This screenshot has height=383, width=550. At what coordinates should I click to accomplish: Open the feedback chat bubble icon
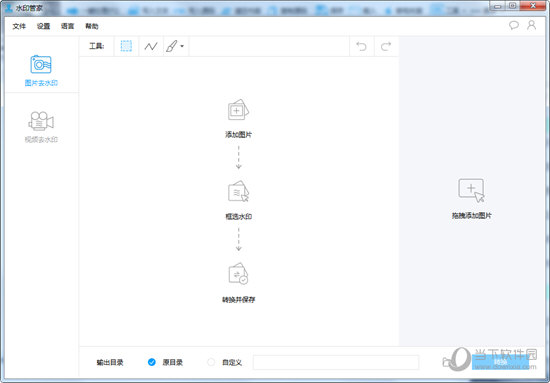point(514,25)
